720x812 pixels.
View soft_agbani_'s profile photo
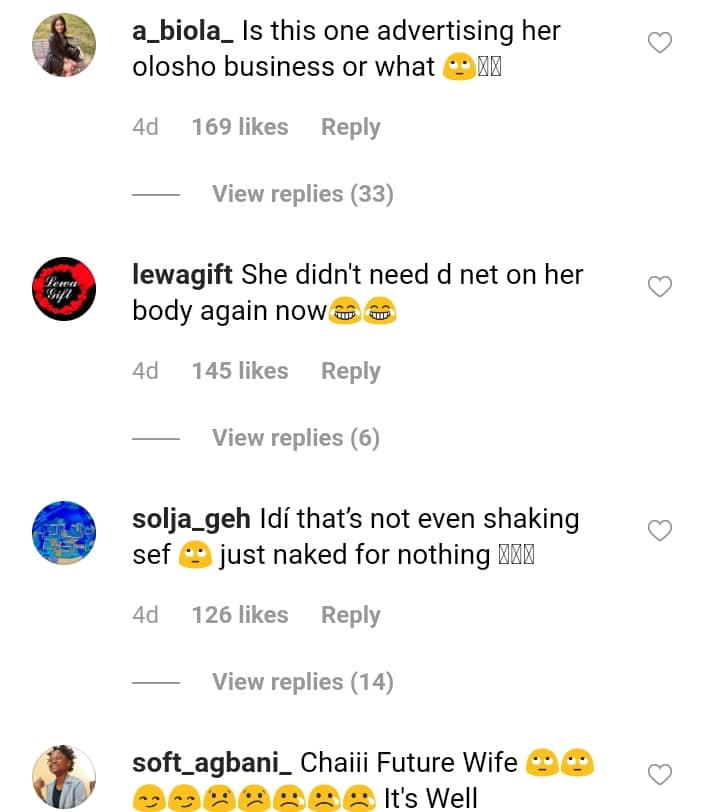[64, 777]
